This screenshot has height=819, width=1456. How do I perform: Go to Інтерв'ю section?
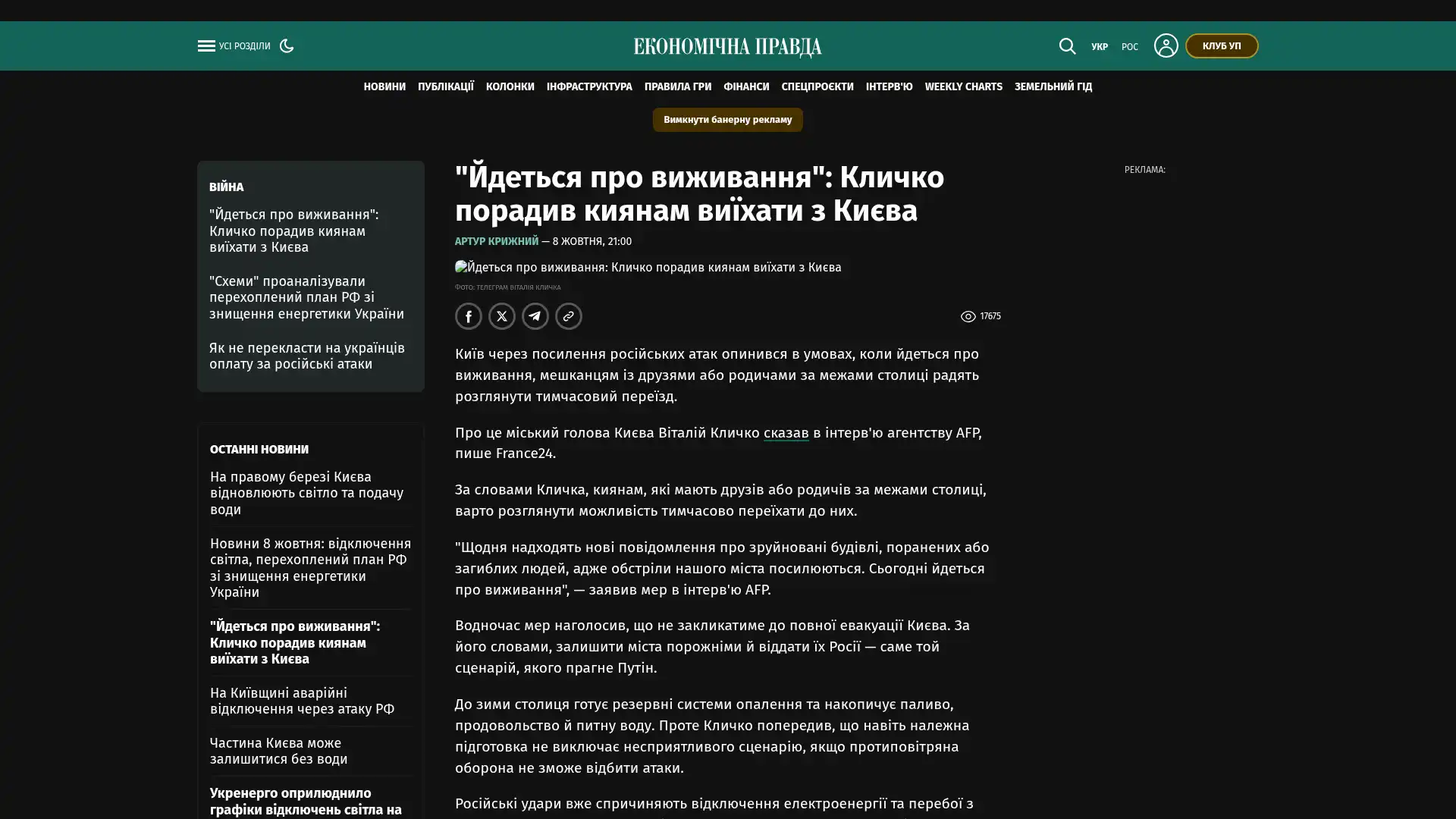(890, 86)
